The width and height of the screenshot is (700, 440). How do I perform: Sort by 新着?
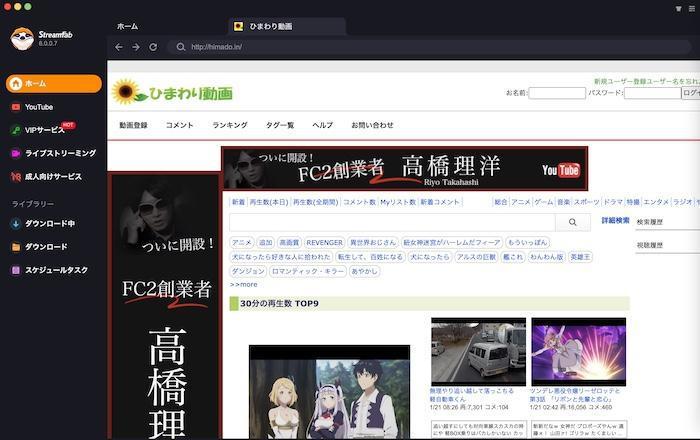[x=238, y=202]
